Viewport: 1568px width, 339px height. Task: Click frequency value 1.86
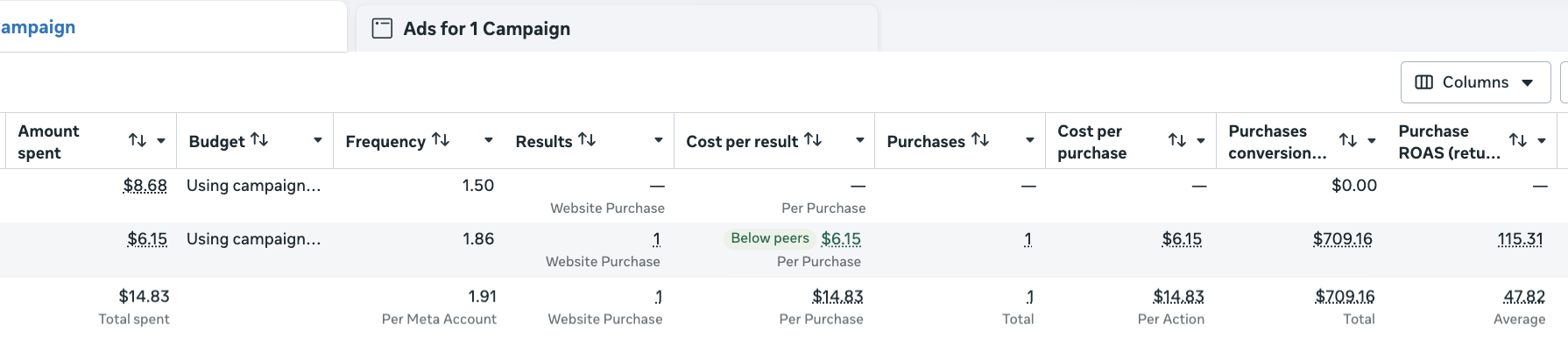pos(478,239)
